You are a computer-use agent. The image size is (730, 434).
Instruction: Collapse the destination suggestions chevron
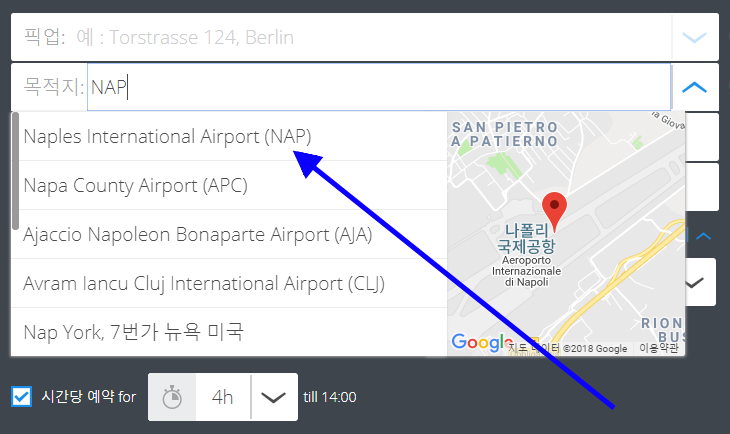pos(694,87)
